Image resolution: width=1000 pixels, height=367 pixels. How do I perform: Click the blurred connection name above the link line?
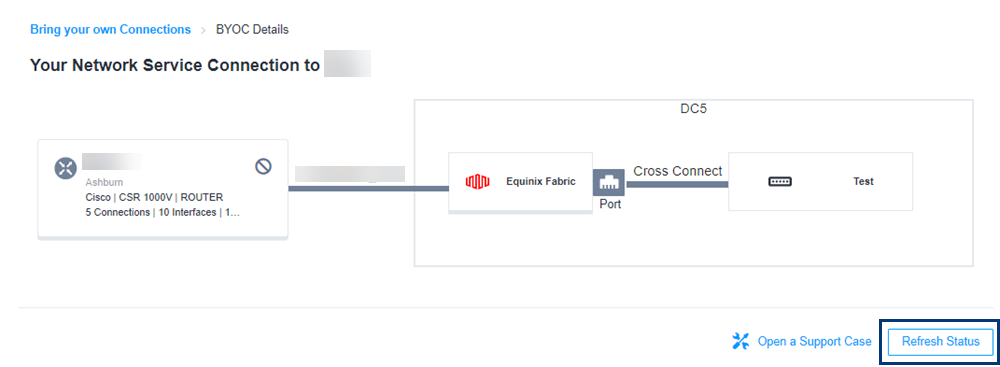tap(350, 174)
